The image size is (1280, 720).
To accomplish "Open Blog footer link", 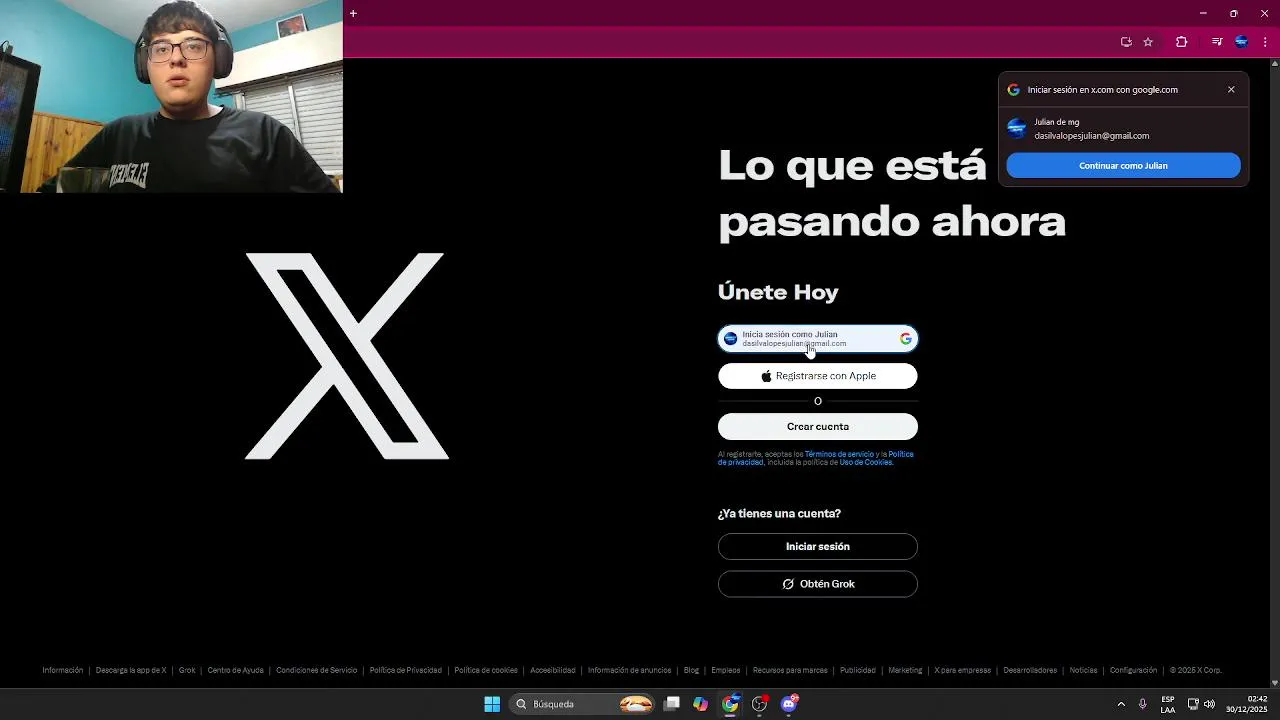I will pyautogui.click(x=691, y=670).
